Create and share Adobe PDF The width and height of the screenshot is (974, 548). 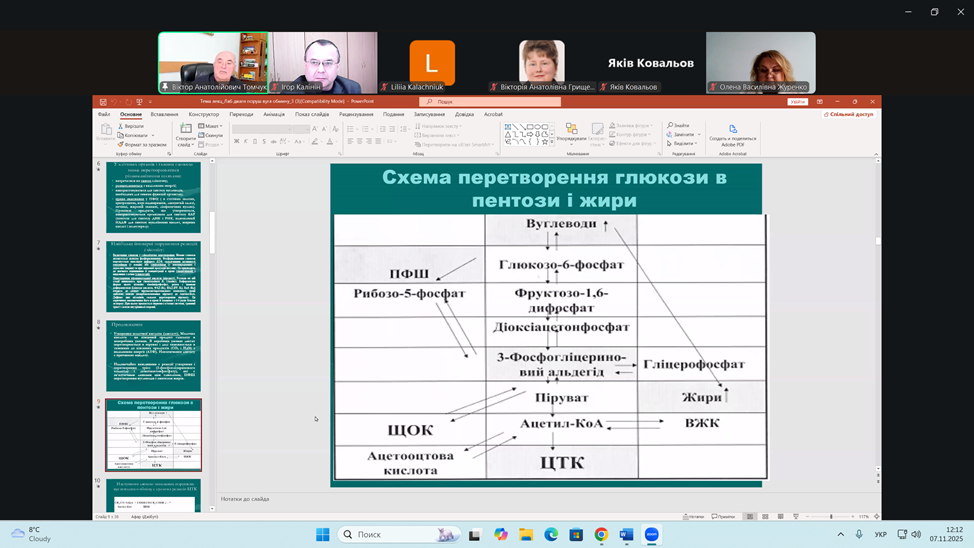click(x=733, y=136)
